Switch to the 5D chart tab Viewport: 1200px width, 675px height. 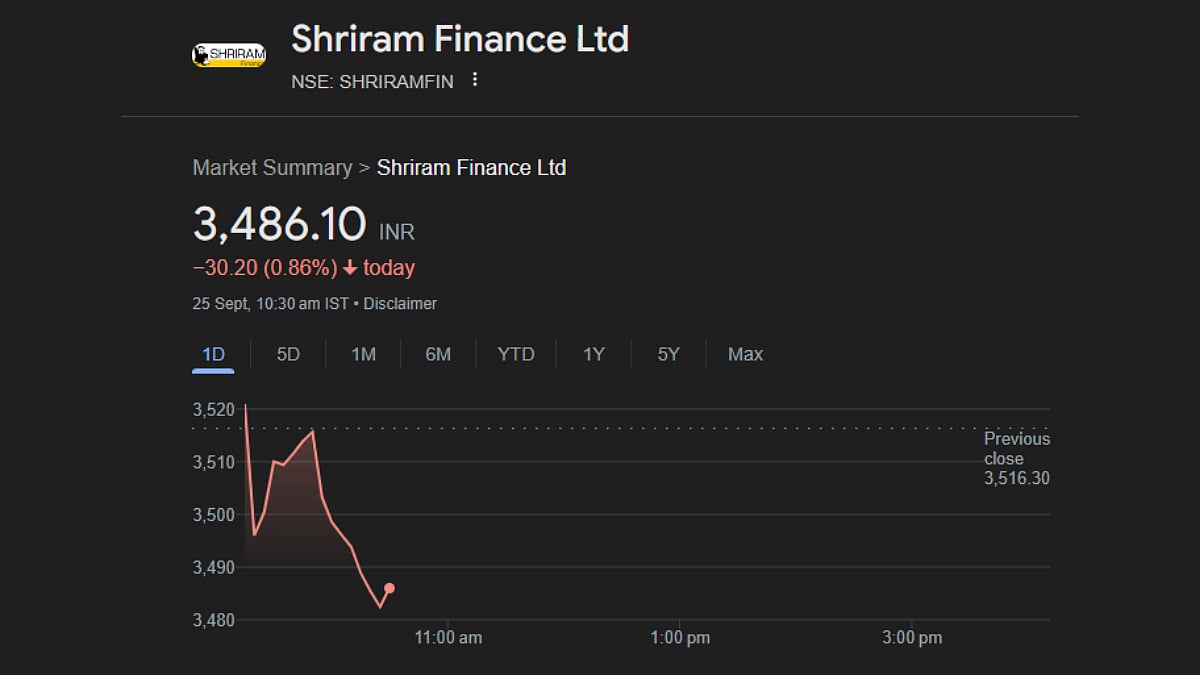pos(288,354)
